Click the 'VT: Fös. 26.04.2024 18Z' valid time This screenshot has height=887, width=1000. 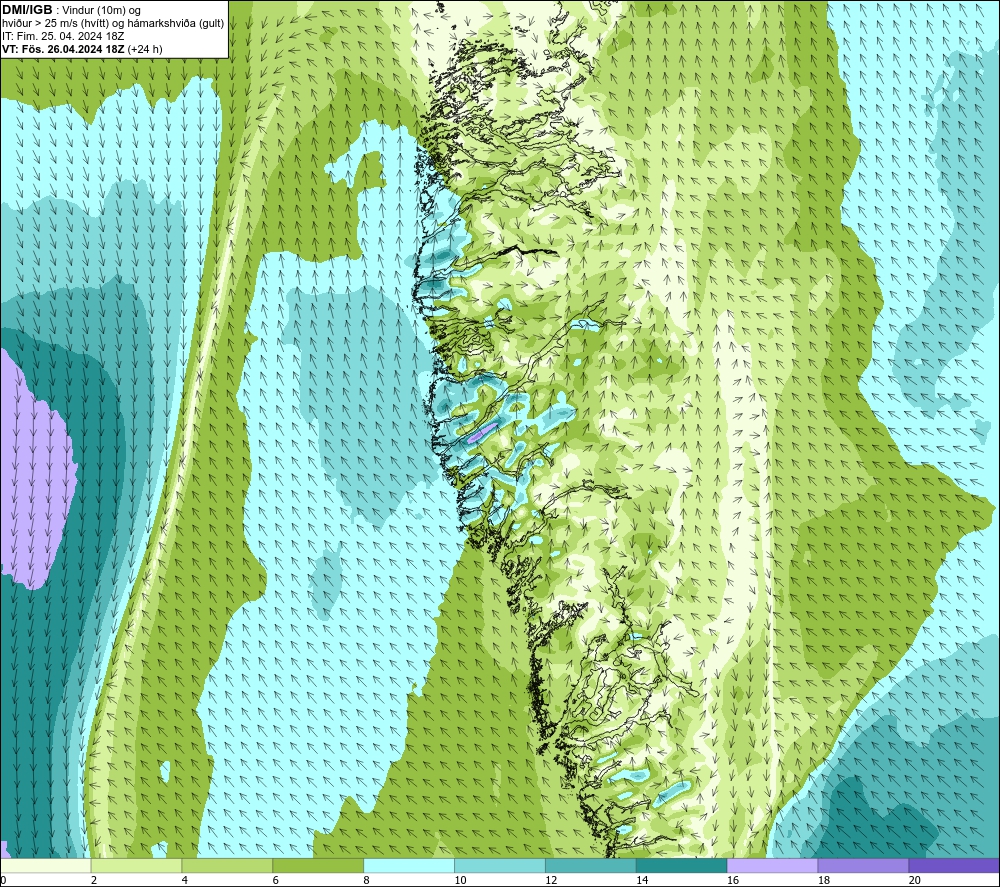point(63,49)
